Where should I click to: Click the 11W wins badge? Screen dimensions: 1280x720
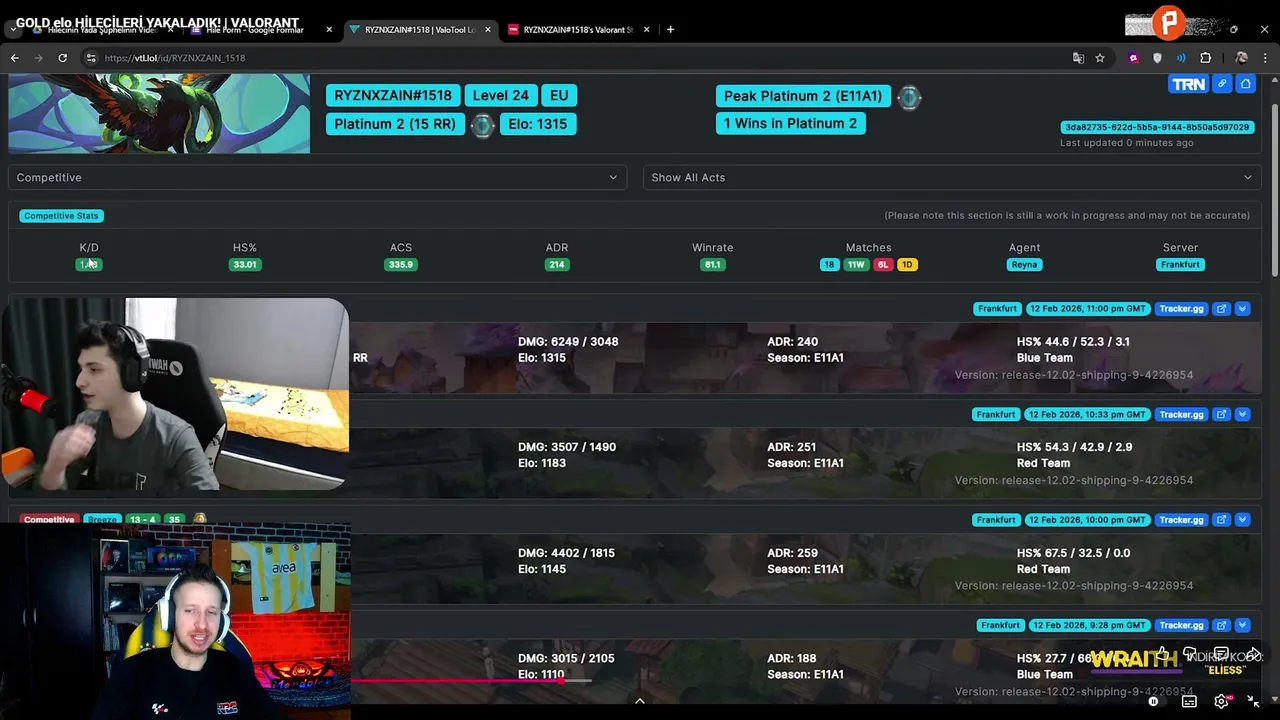[x=856, y=265]
